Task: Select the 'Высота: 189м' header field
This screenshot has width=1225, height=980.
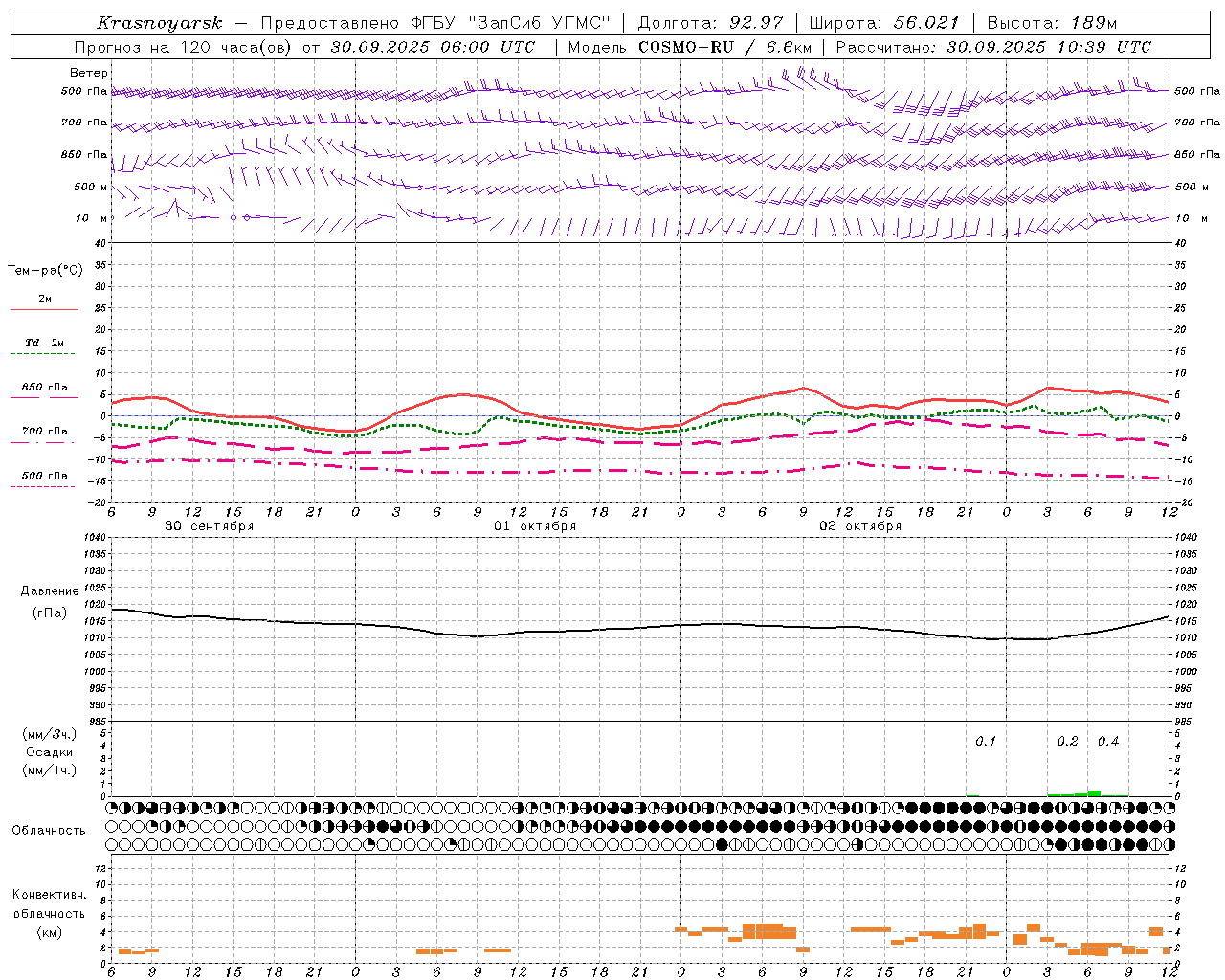Action: [x=1052, y=23]
